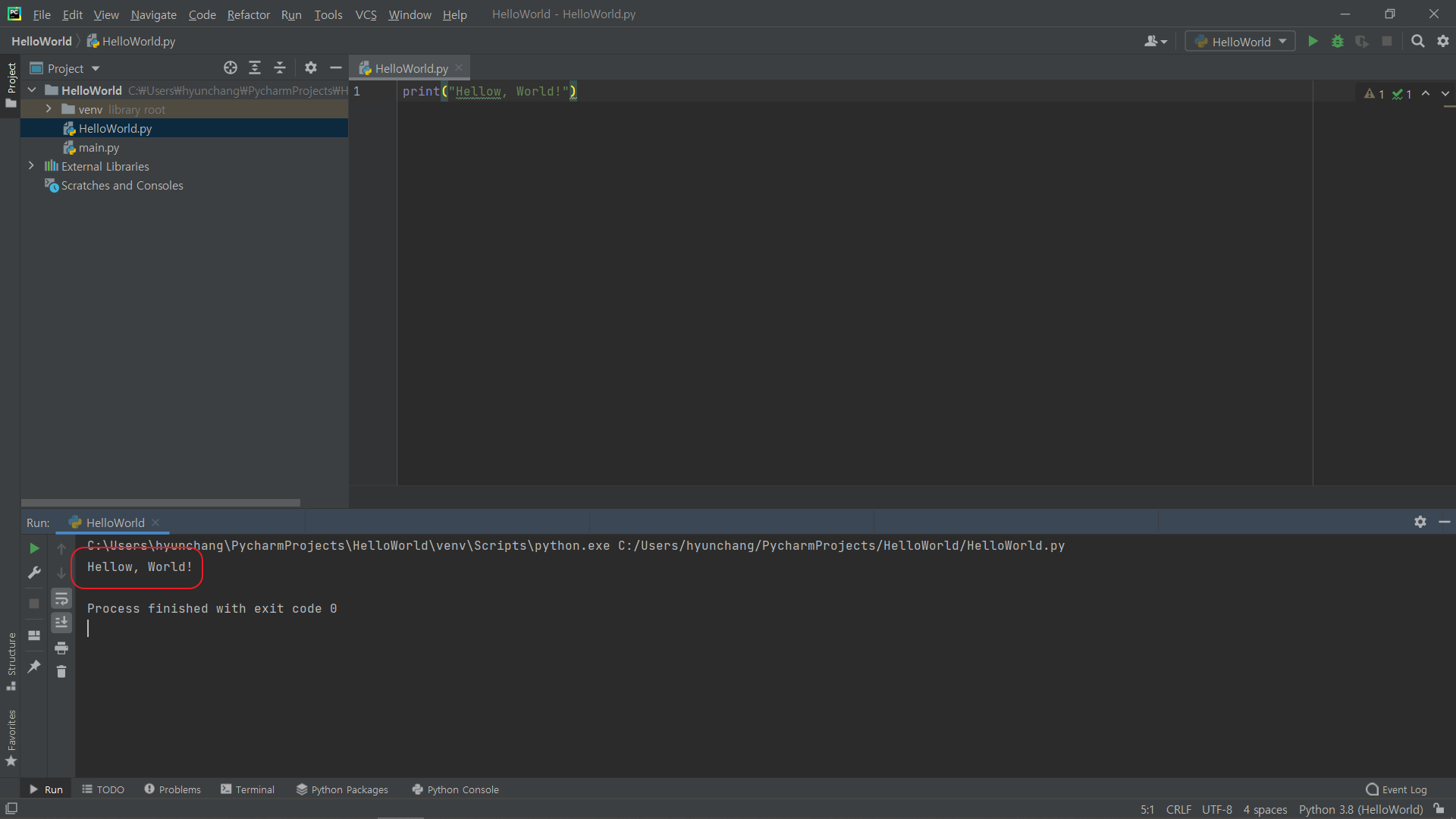This screenshot has height=819, width=1456.
Task: Click the Locate/Select Opened File target icon
Action: click(x=231, y=68)
